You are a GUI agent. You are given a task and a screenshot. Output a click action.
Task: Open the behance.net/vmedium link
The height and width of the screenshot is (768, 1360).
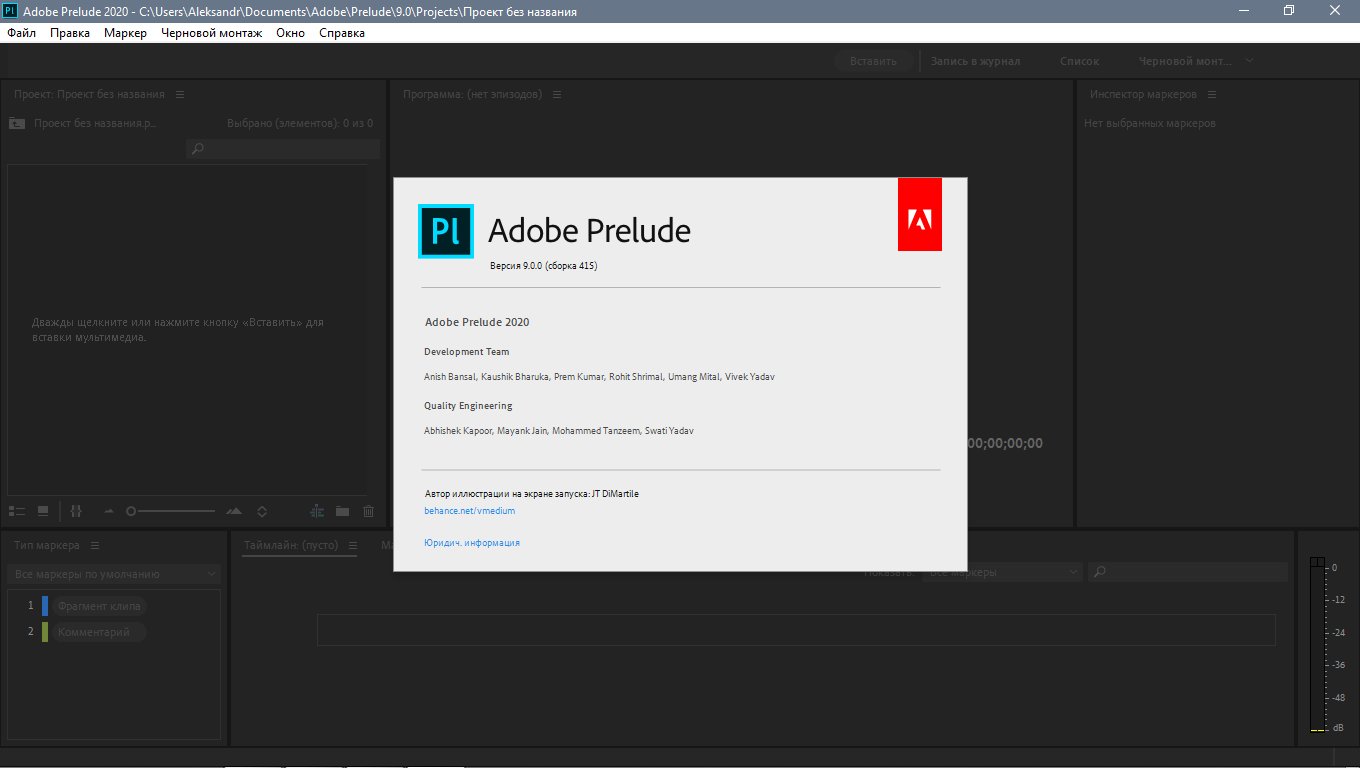pyautogui.click(x=469, y=511)
